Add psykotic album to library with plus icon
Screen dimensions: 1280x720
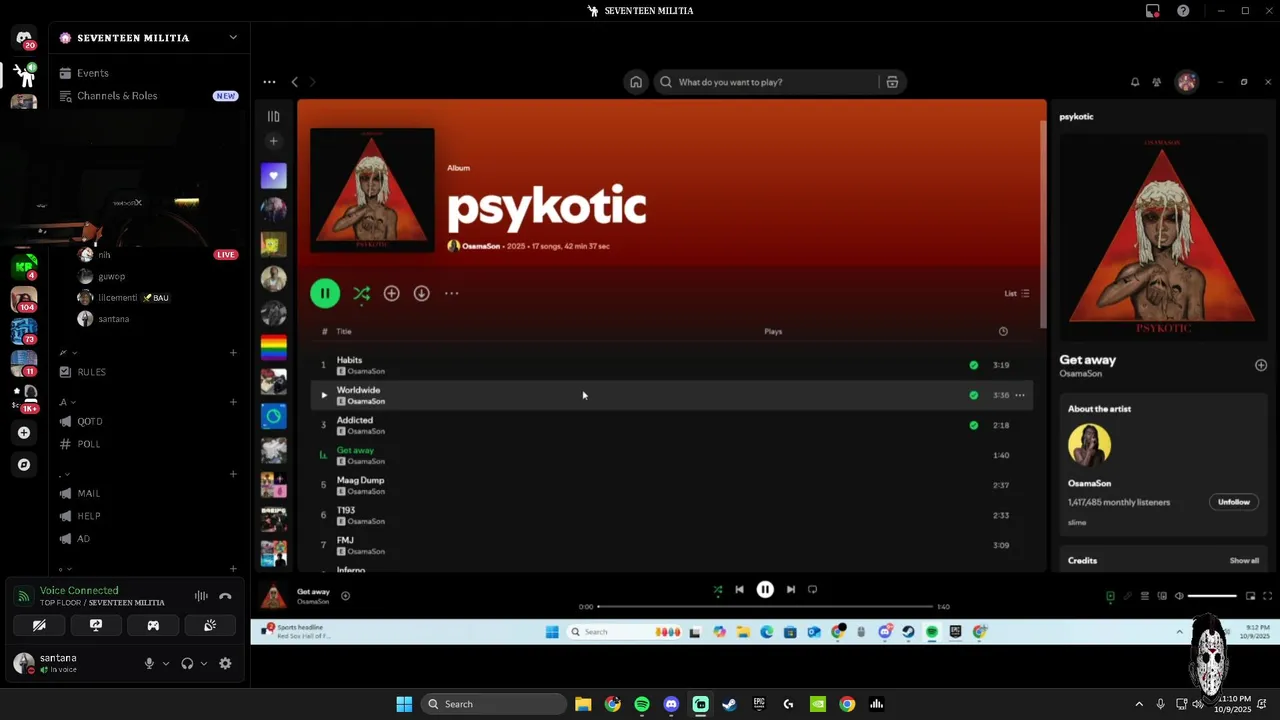(392, 293)
